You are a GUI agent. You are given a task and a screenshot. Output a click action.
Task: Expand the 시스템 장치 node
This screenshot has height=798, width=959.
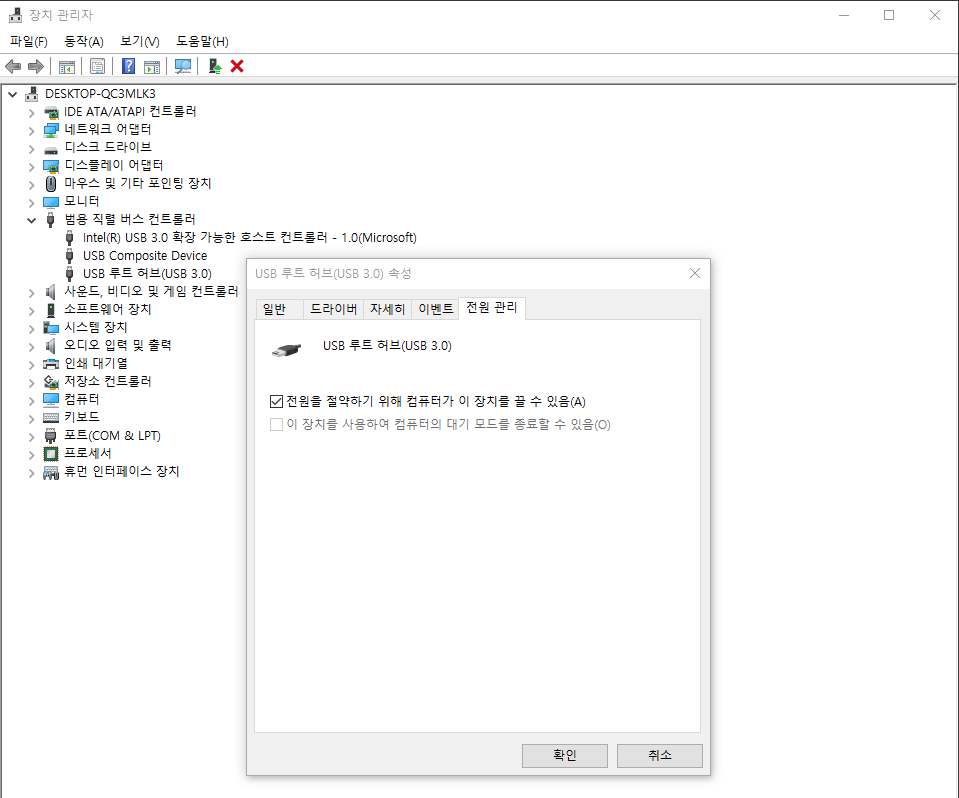31,329
